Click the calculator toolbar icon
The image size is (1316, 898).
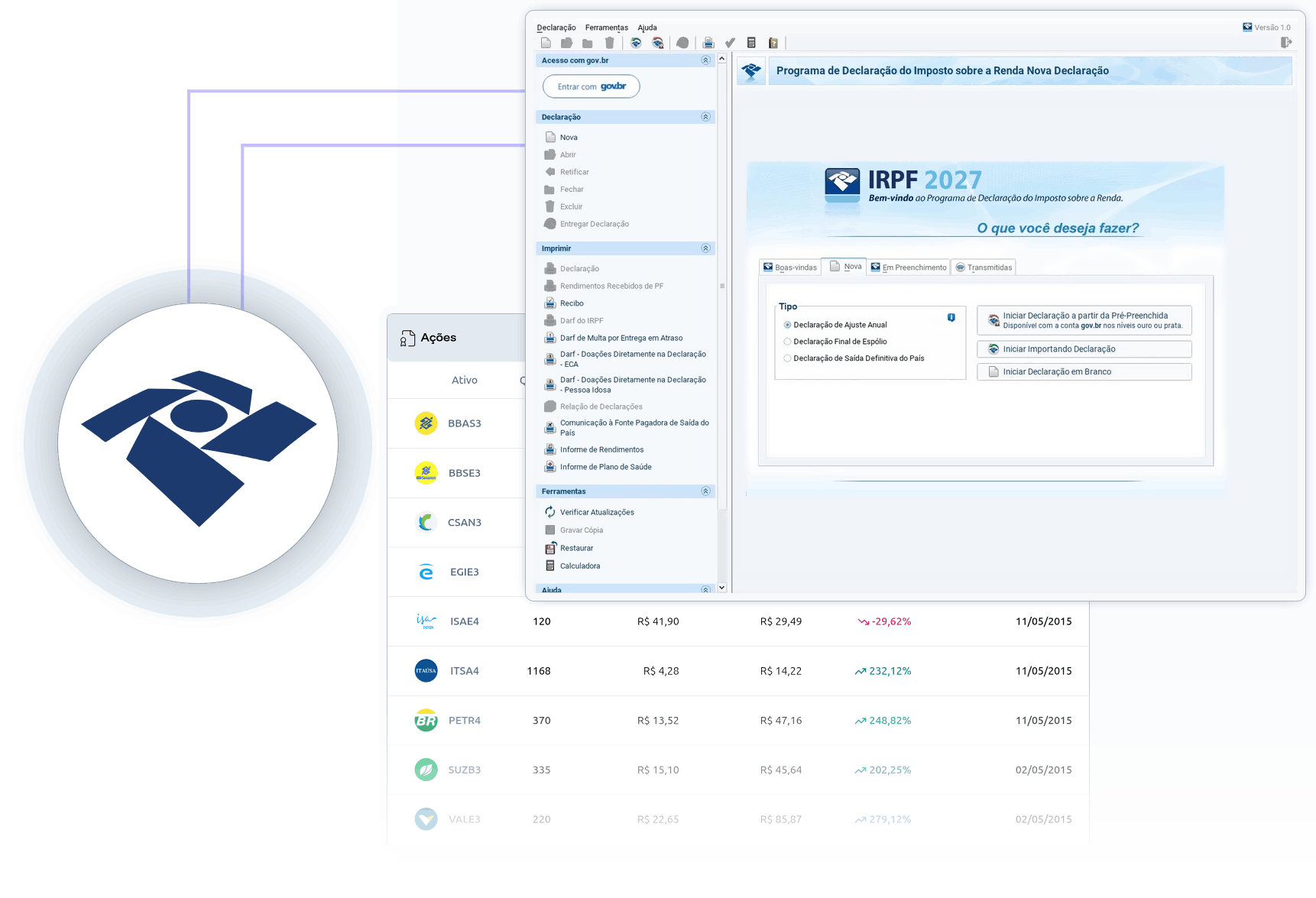(x=751, y=43)
